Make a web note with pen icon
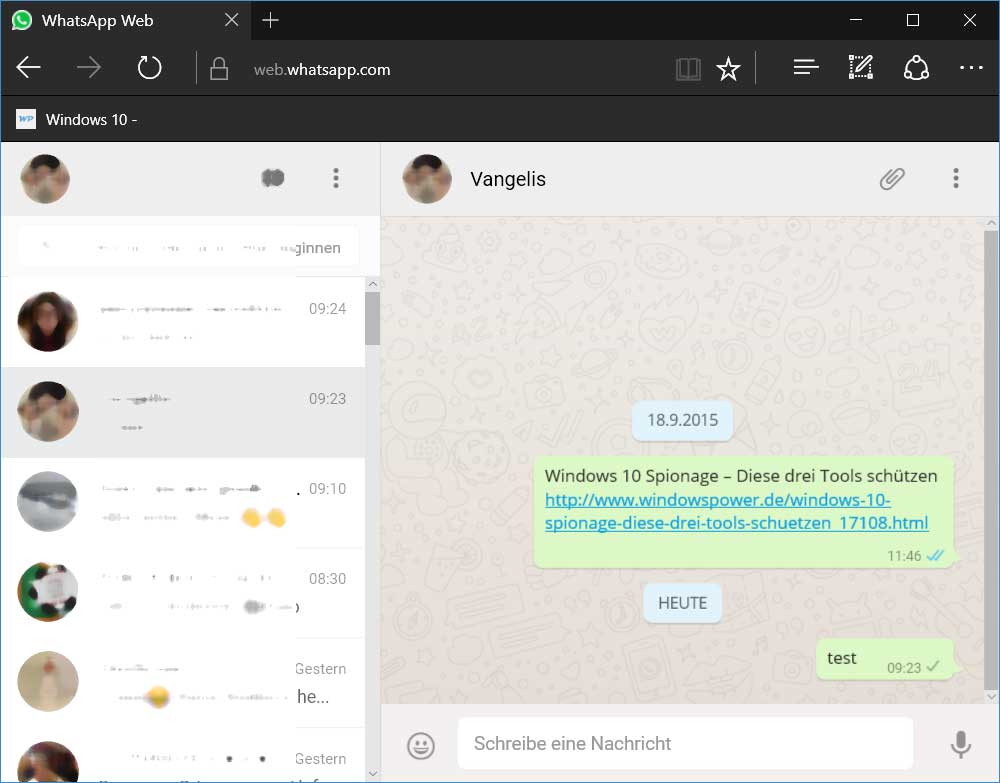 click(860, 67)
